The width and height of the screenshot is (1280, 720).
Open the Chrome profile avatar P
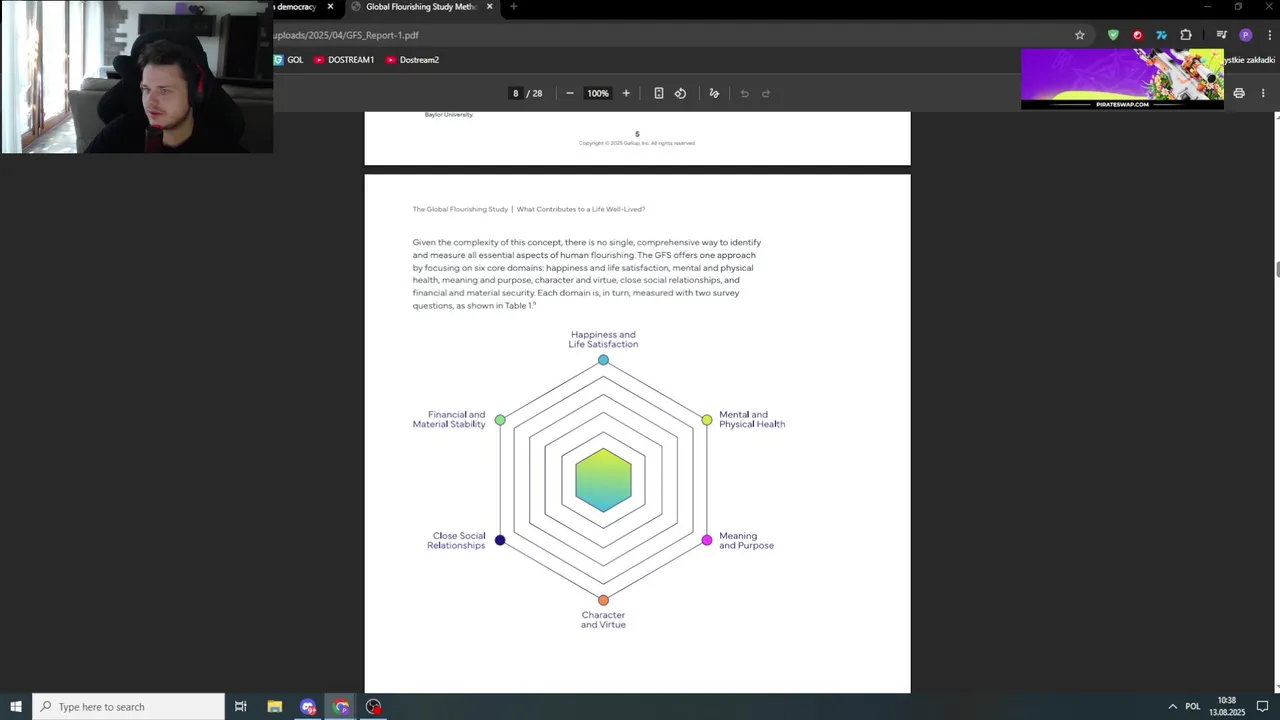coord(1245,35)
